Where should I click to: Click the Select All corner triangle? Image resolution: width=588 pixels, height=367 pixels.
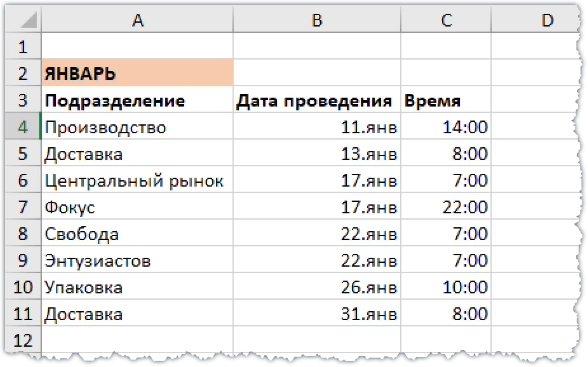pos(28,20)
